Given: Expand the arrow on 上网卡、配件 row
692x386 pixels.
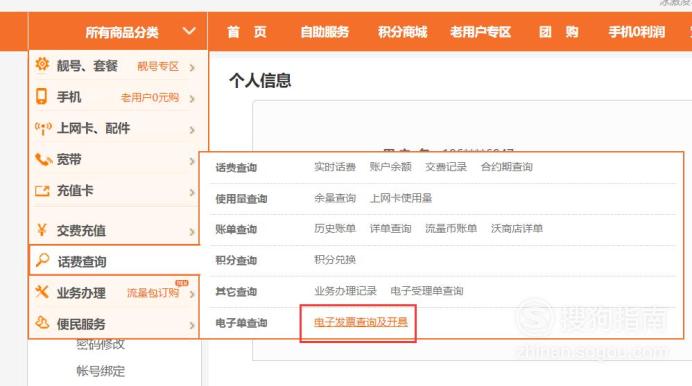Looking at the screenshot, I should click(x=192, y=130).
